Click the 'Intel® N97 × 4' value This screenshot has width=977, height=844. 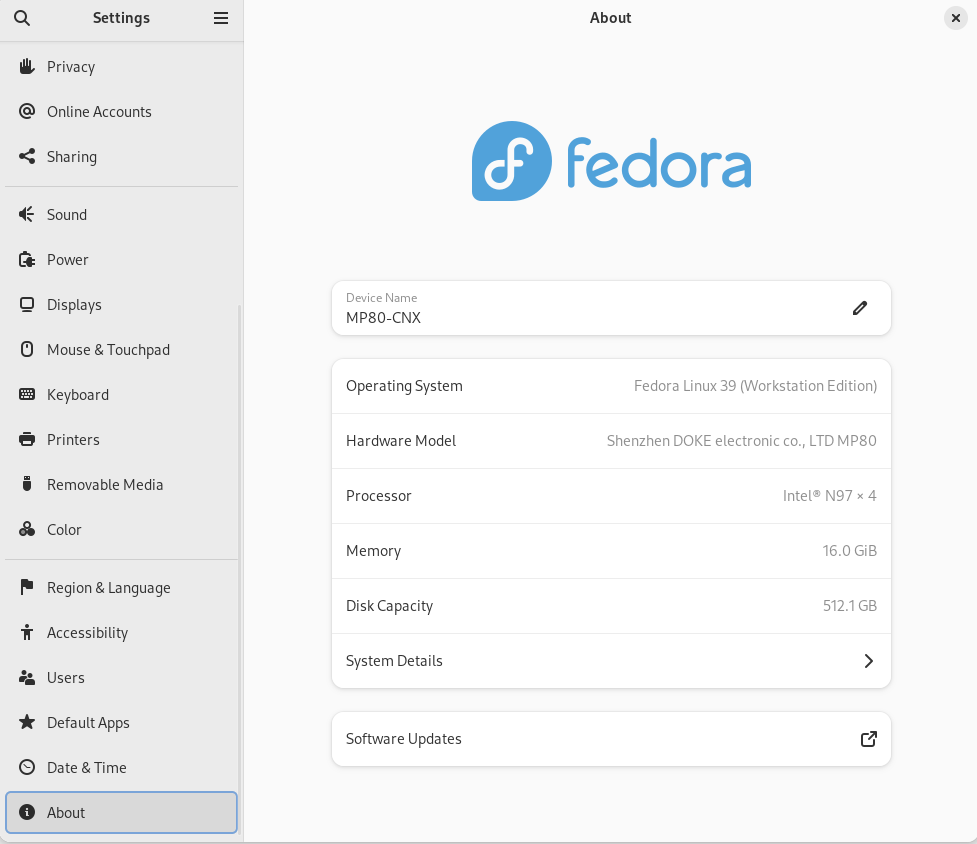coord(829,496)
